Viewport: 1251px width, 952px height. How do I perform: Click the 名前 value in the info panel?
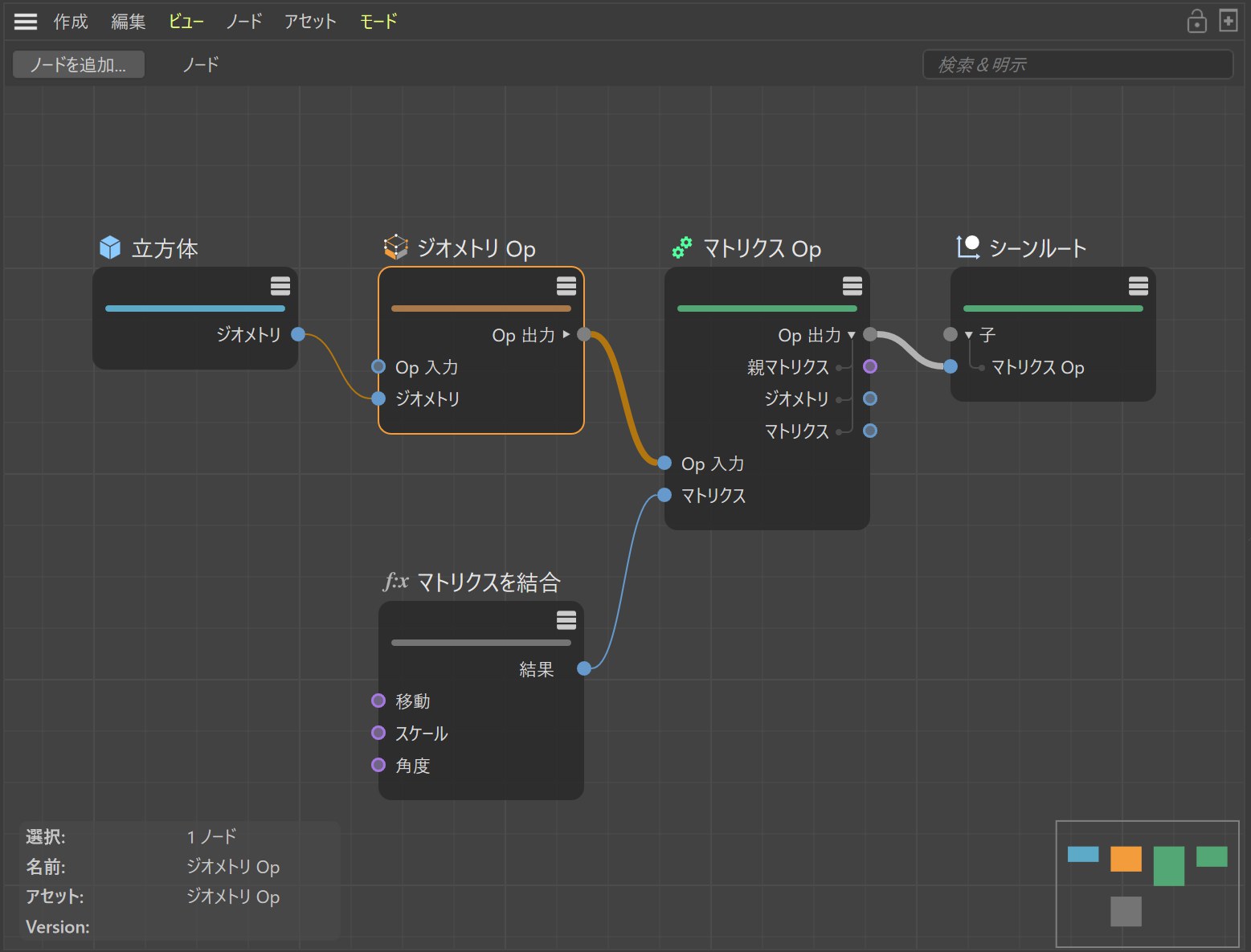[x=233, y=867]
